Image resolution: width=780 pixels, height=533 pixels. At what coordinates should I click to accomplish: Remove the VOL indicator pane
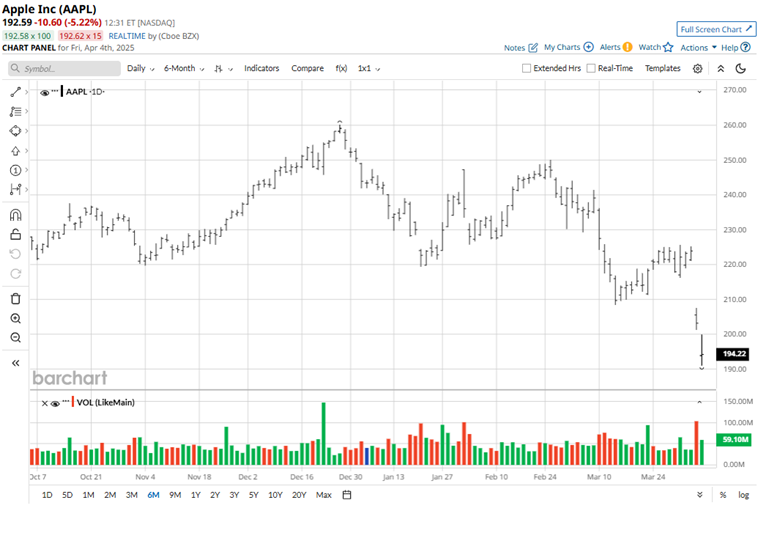click(44, 403)
